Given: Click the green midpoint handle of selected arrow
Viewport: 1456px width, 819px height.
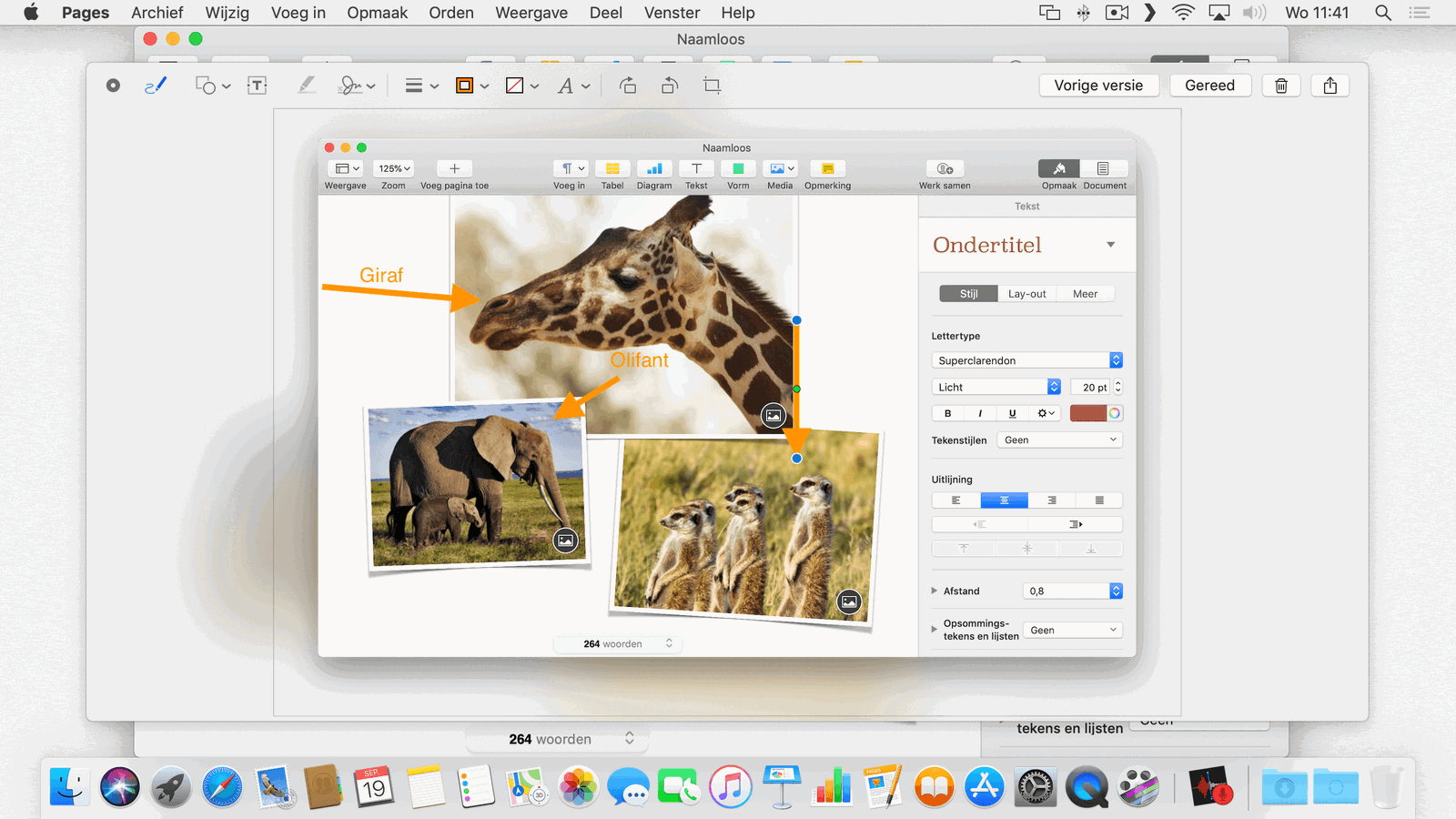Looking at the screenshot, I should point(796,389).
